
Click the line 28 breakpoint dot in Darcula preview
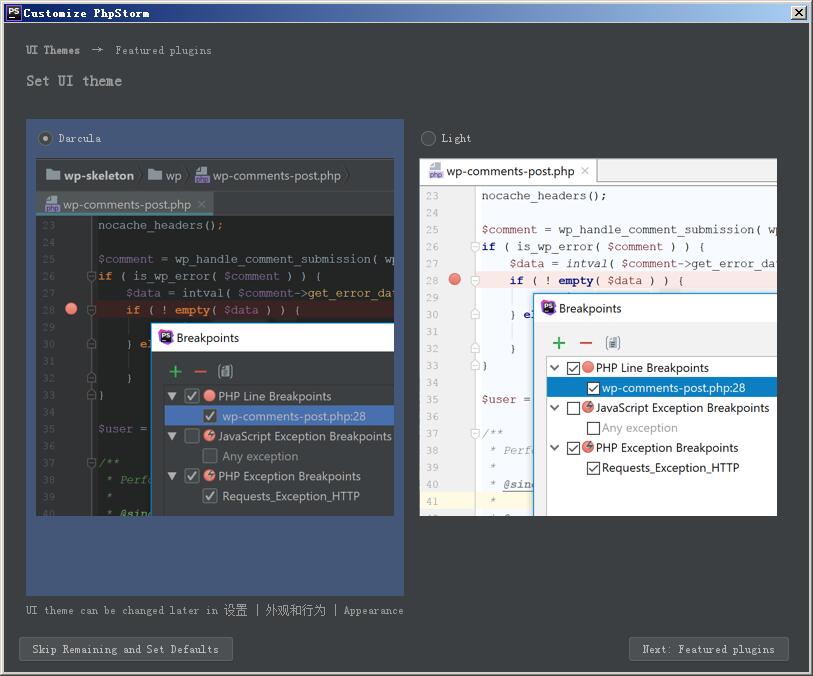tap(72, 309)
